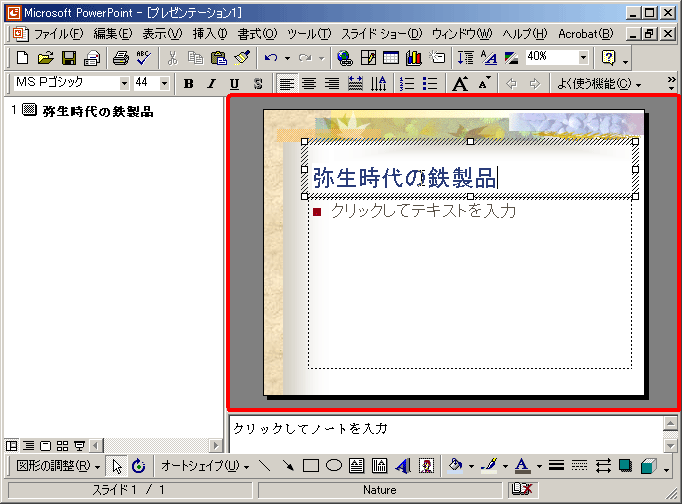Open the font size 44 dropdown

tap(164, 83)
